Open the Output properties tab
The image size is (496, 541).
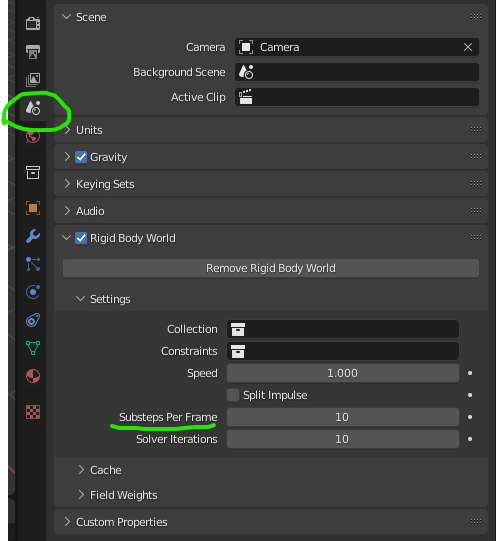click(33, 52)
